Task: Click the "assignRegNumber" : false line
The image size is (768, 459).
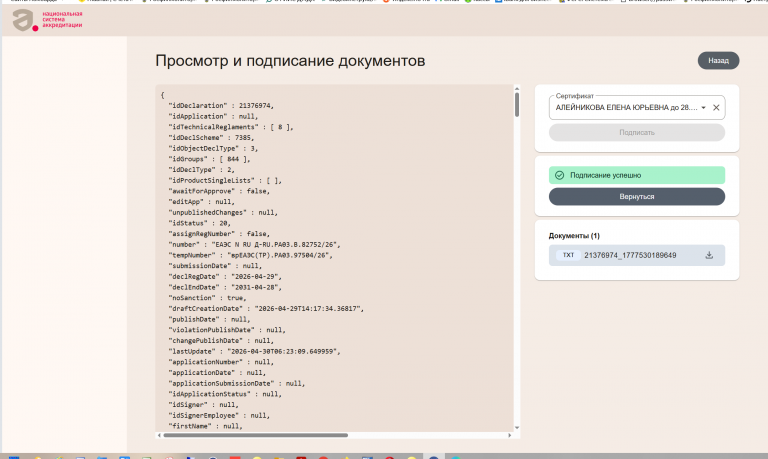Action: tap(219, 234)
